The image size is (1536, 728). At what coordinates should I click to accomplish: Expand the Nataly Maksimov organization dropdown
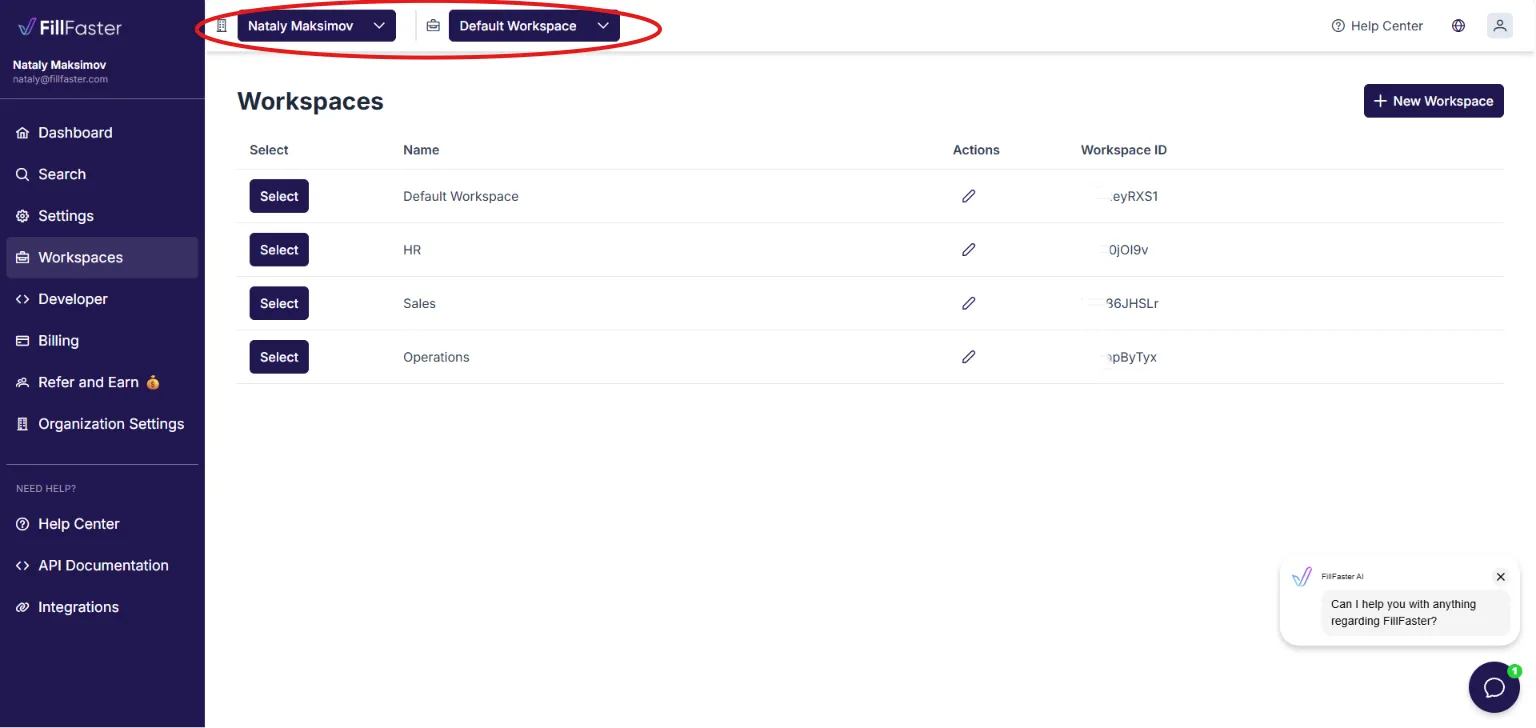[316, 26]
